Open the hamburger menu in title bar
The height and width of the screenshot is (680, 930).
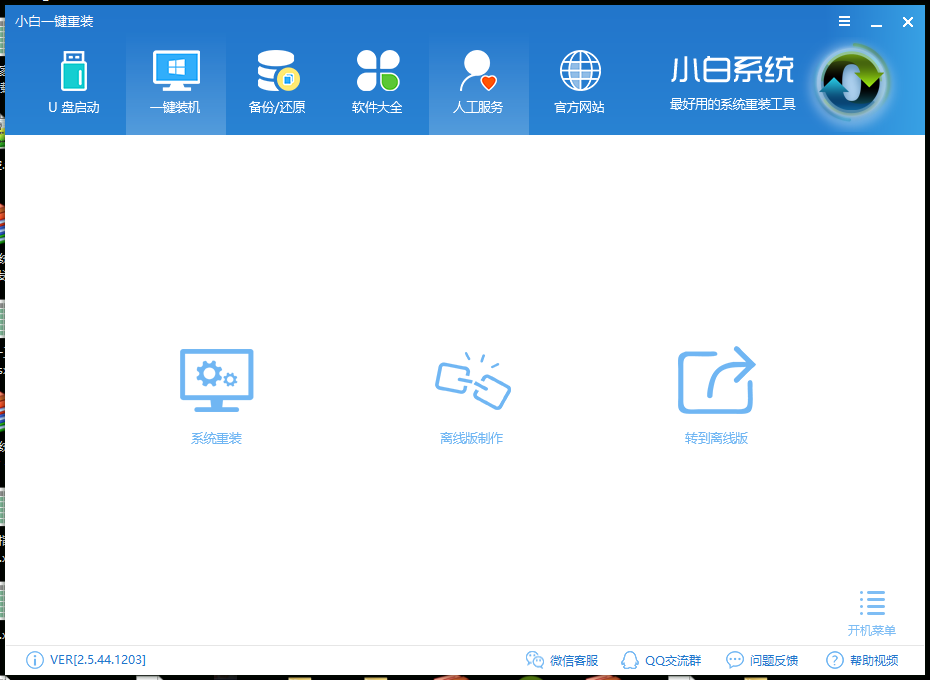(x=844, y=21)
